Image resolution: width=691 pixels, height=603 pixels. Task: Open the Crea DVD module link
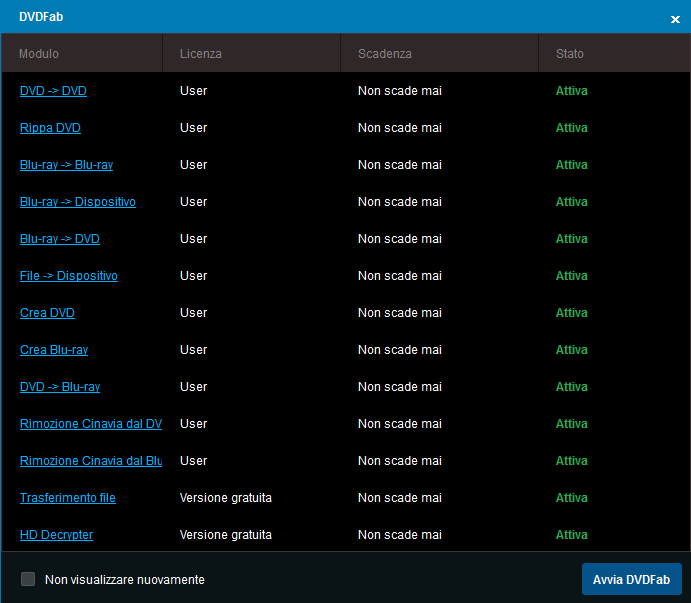(x=47, y=313)
